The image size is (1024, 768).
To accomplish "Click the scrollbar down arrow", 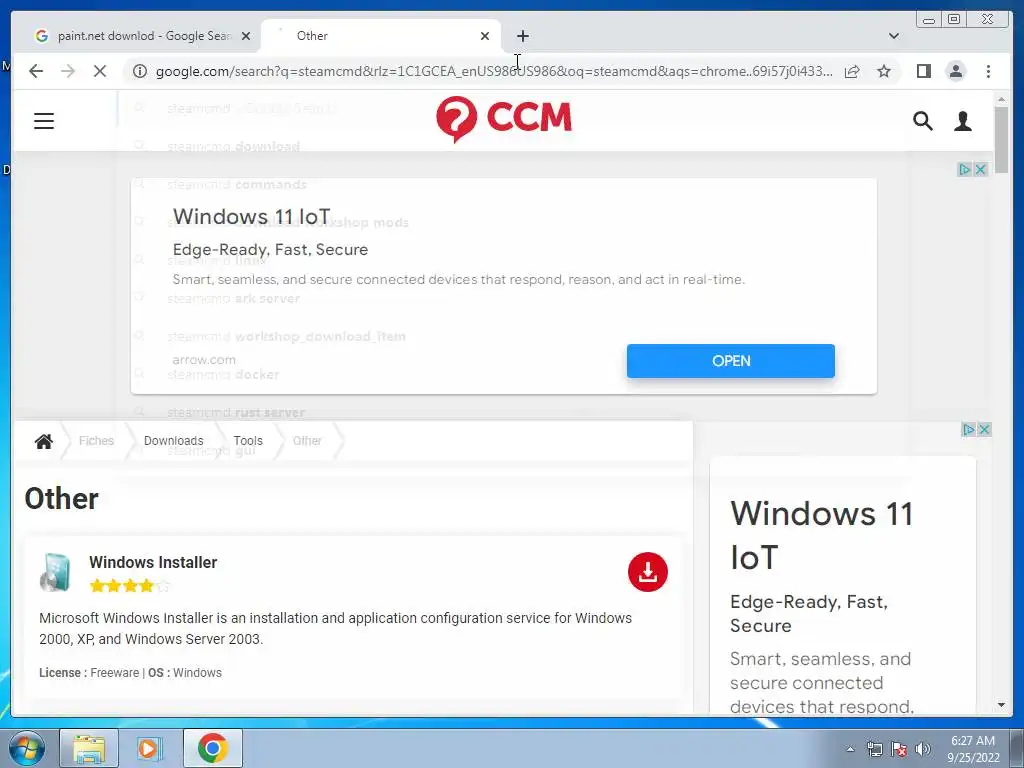I will (1001, 705).
